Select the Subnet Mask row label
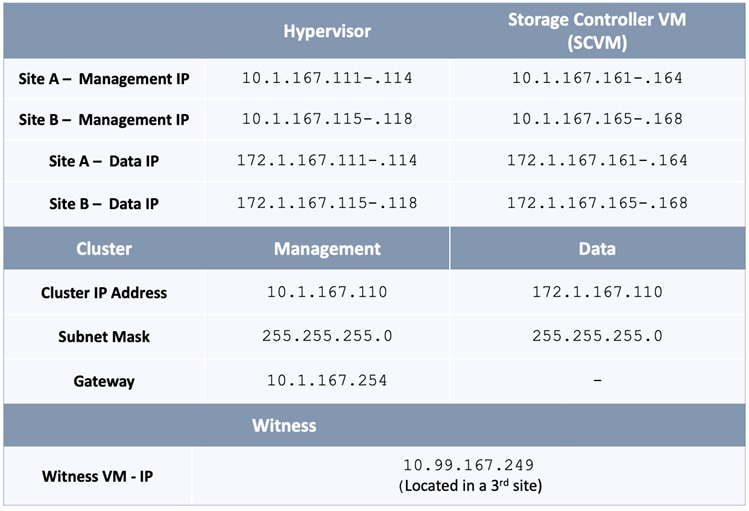Image resolution: width=749 pixels, height=511 pixels. [104, 337]
